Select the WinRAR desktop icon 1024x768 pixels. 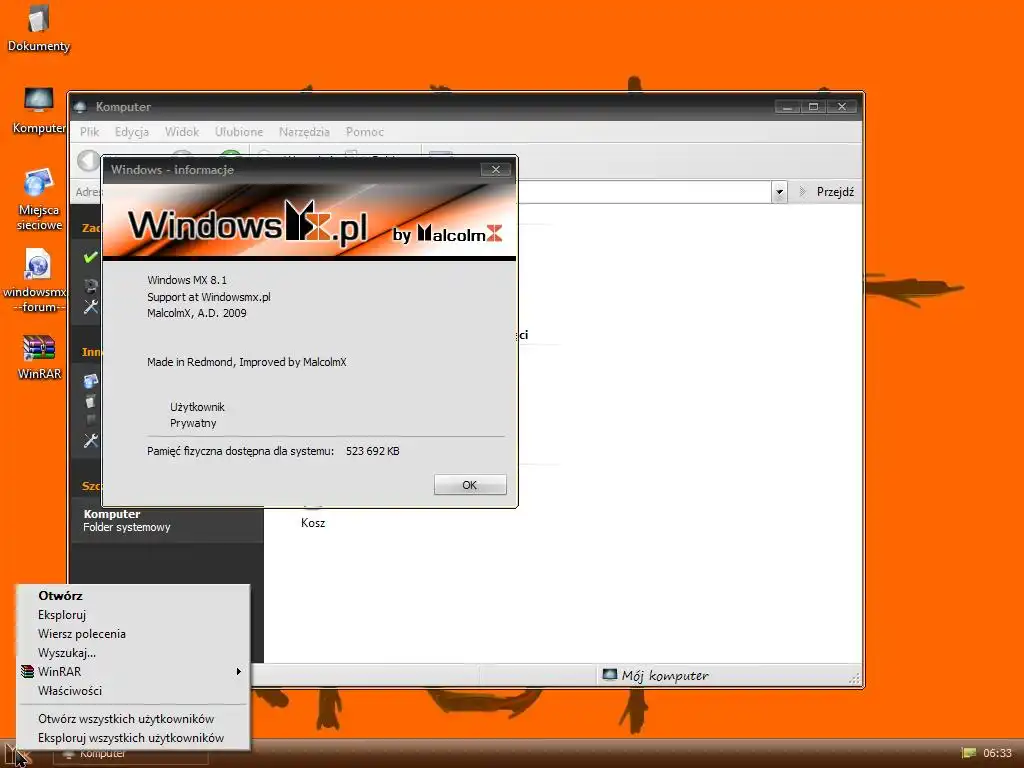tap(39, 357)
